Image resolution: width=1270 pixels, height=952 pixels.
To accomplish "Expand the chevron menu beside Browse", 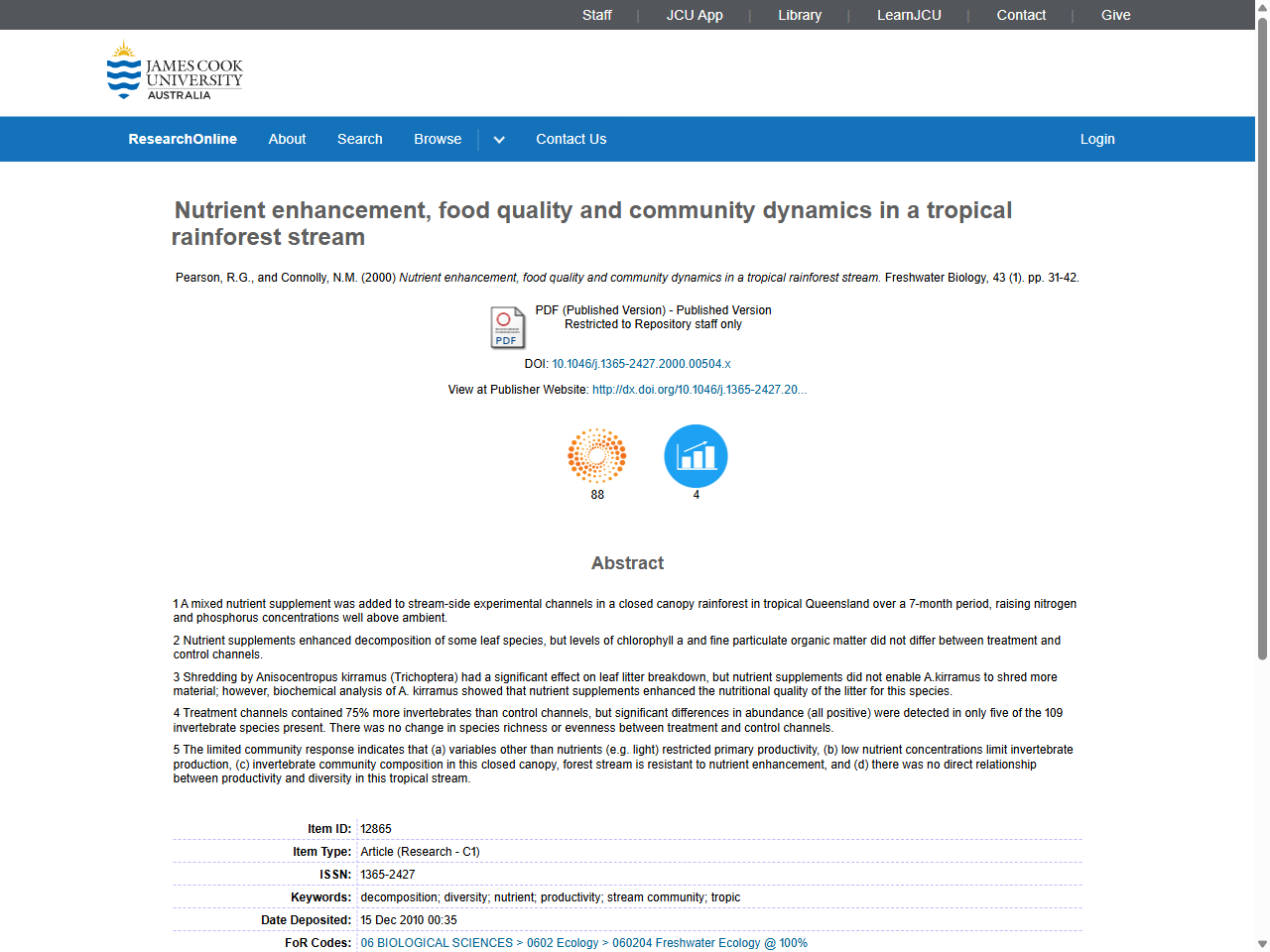I will coord(499,139).
